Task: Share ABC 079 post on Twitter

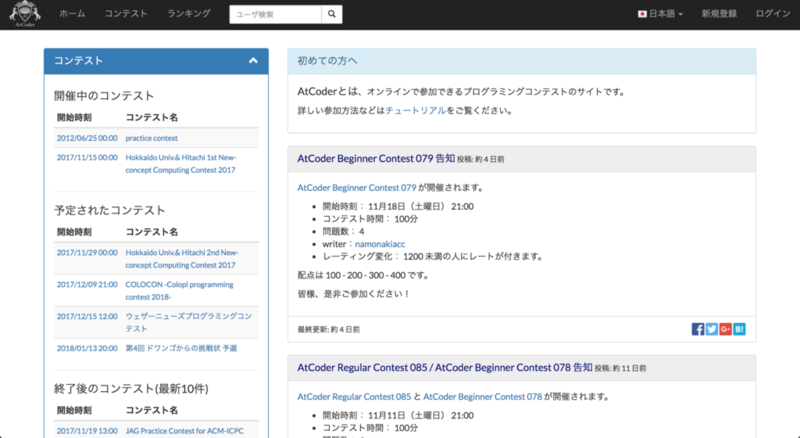Action: pyautogui.click(x=712, y=329)
